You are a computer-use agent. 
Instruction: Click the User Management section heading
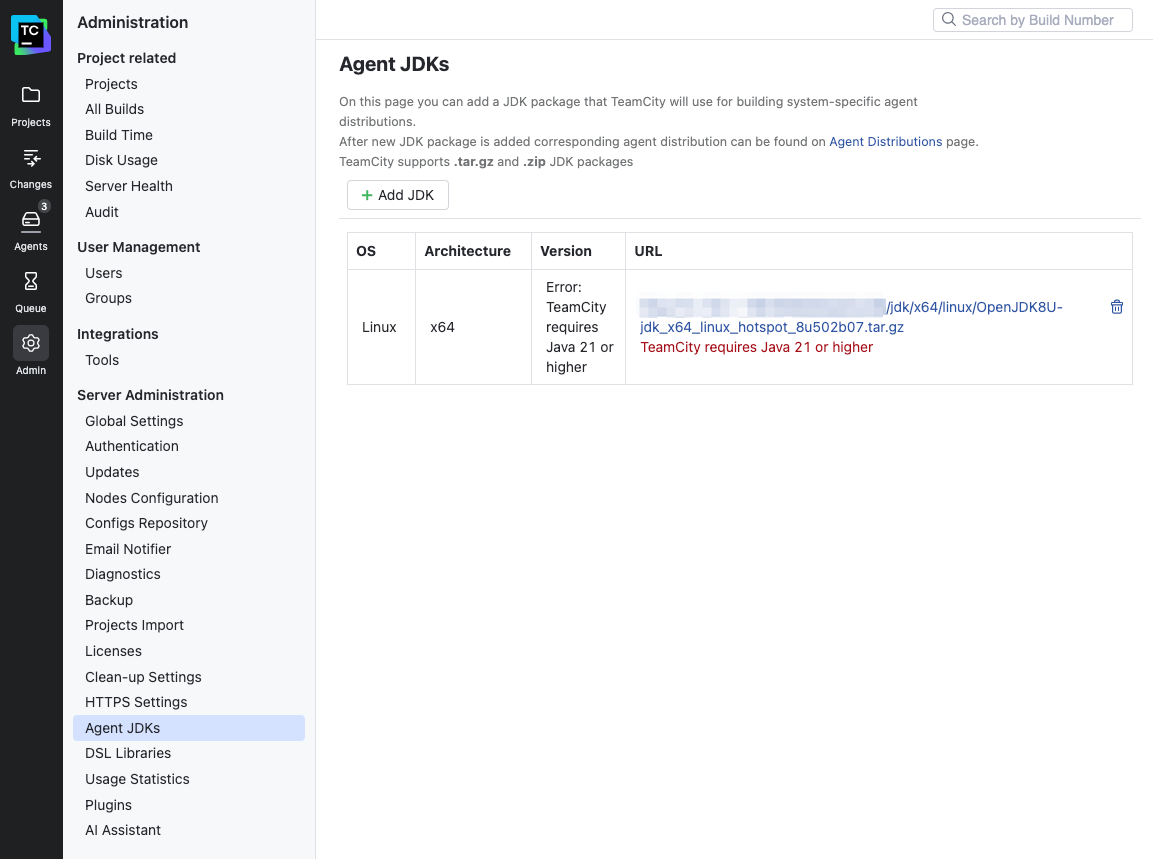point(138,247)
